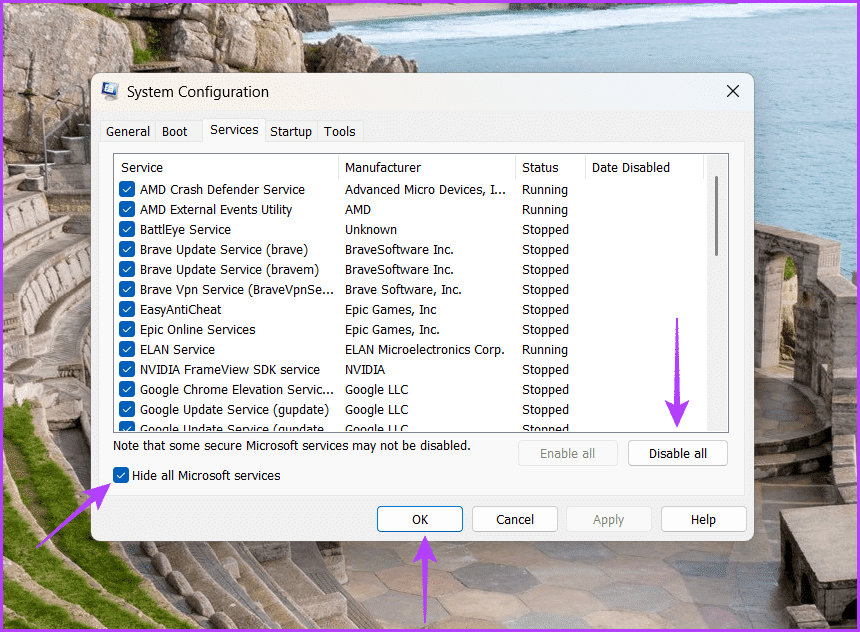Click 'ELAN Microelectronics Corp.' cell
The width and height of the screenshot is (860, 632).
(x=425, y=349)
